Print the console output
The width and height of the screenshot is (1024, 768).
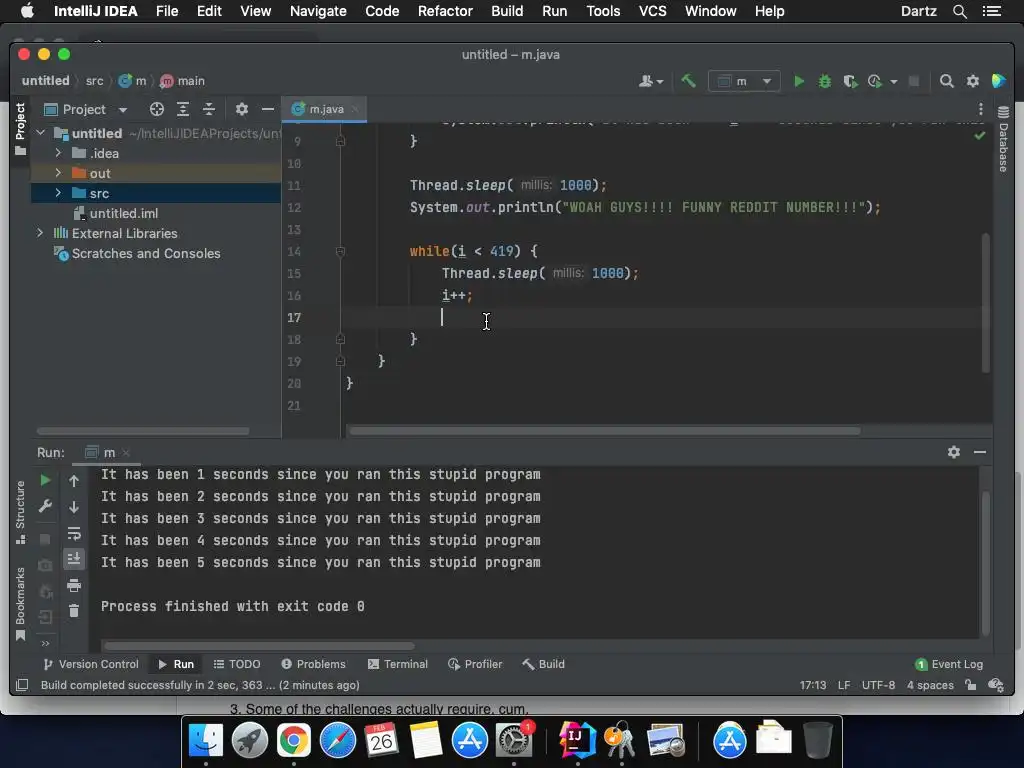(x=74, y=585)
